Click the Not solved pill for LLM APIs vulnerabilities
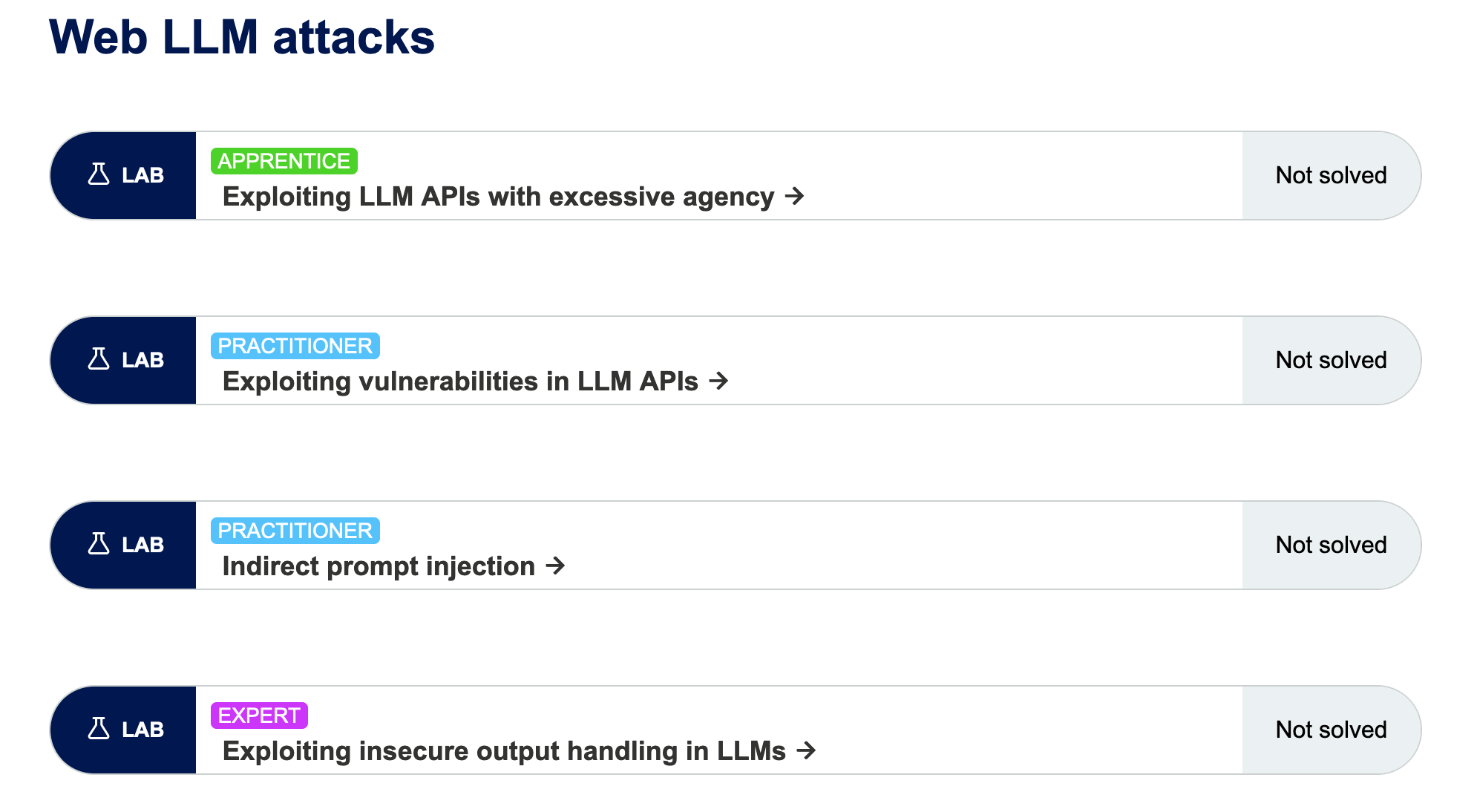Image resolution: width=1477 pixels, height=812 pixels. (1331, 360)
